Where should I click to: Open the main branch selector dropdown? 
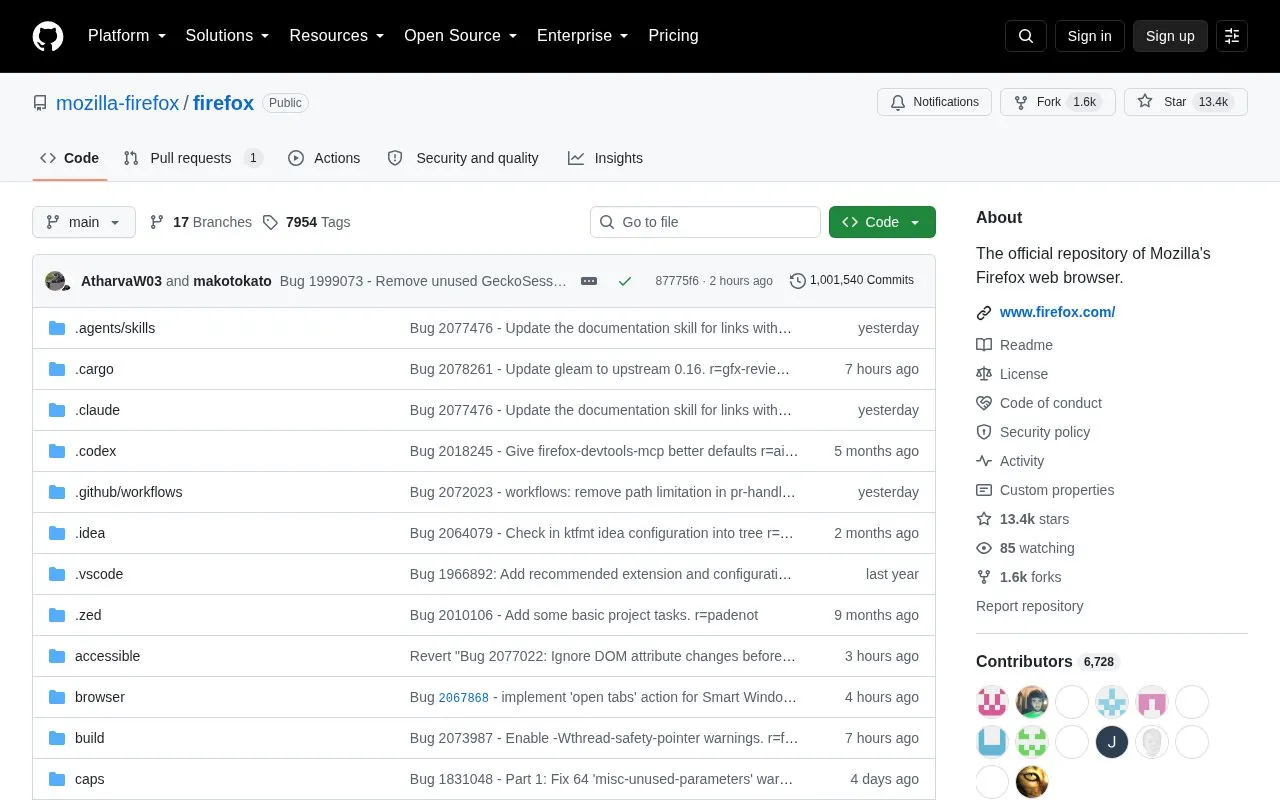[84, 222]
